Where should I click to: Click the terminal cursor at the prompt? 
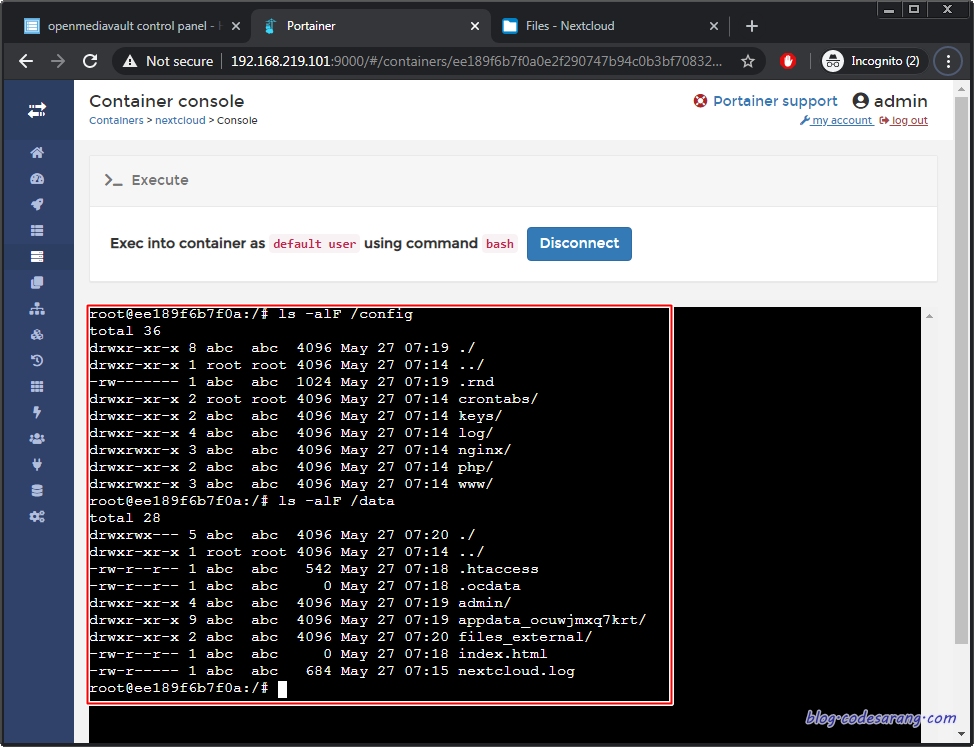tap(282, 689)
